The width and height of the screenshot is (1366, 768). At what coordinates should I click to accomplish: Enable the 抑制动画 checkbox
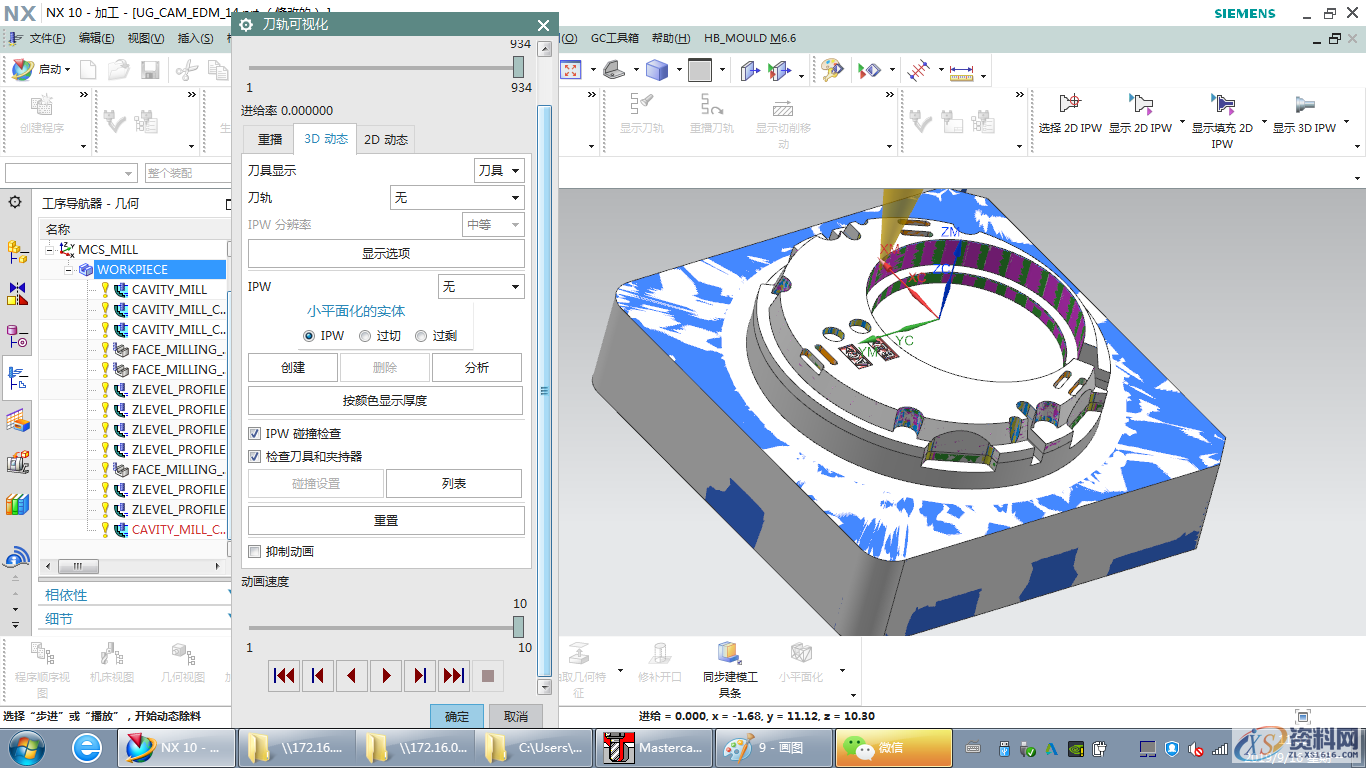(255, 551)
